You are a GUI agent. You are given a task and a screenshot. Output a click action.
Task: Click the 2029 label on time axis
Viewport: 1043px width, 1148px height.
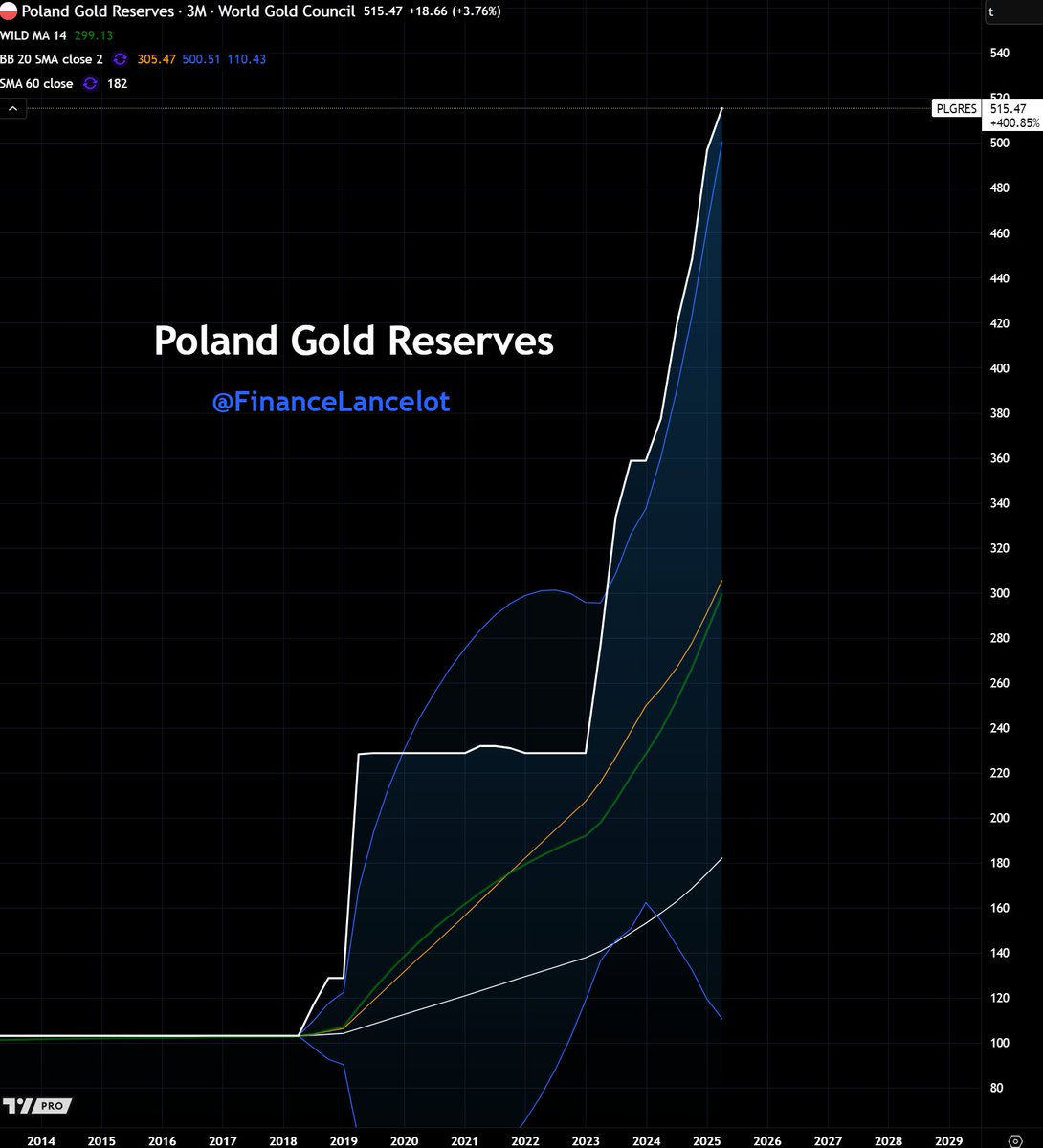pyautogui.click(x=948, y=1141)
